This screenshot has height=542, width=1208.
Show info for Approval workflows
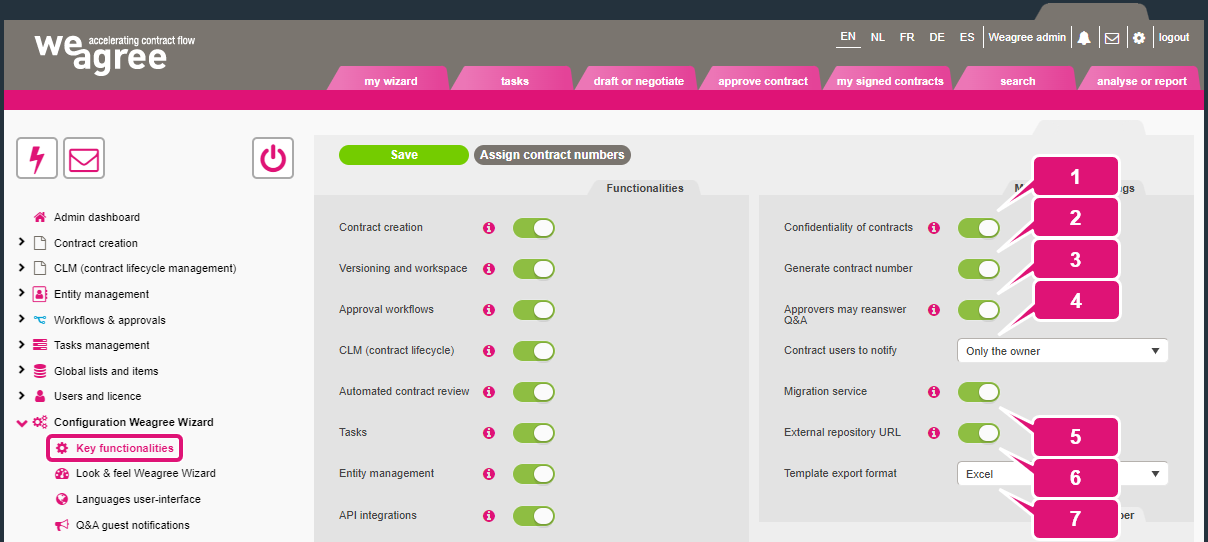[489, 310]
